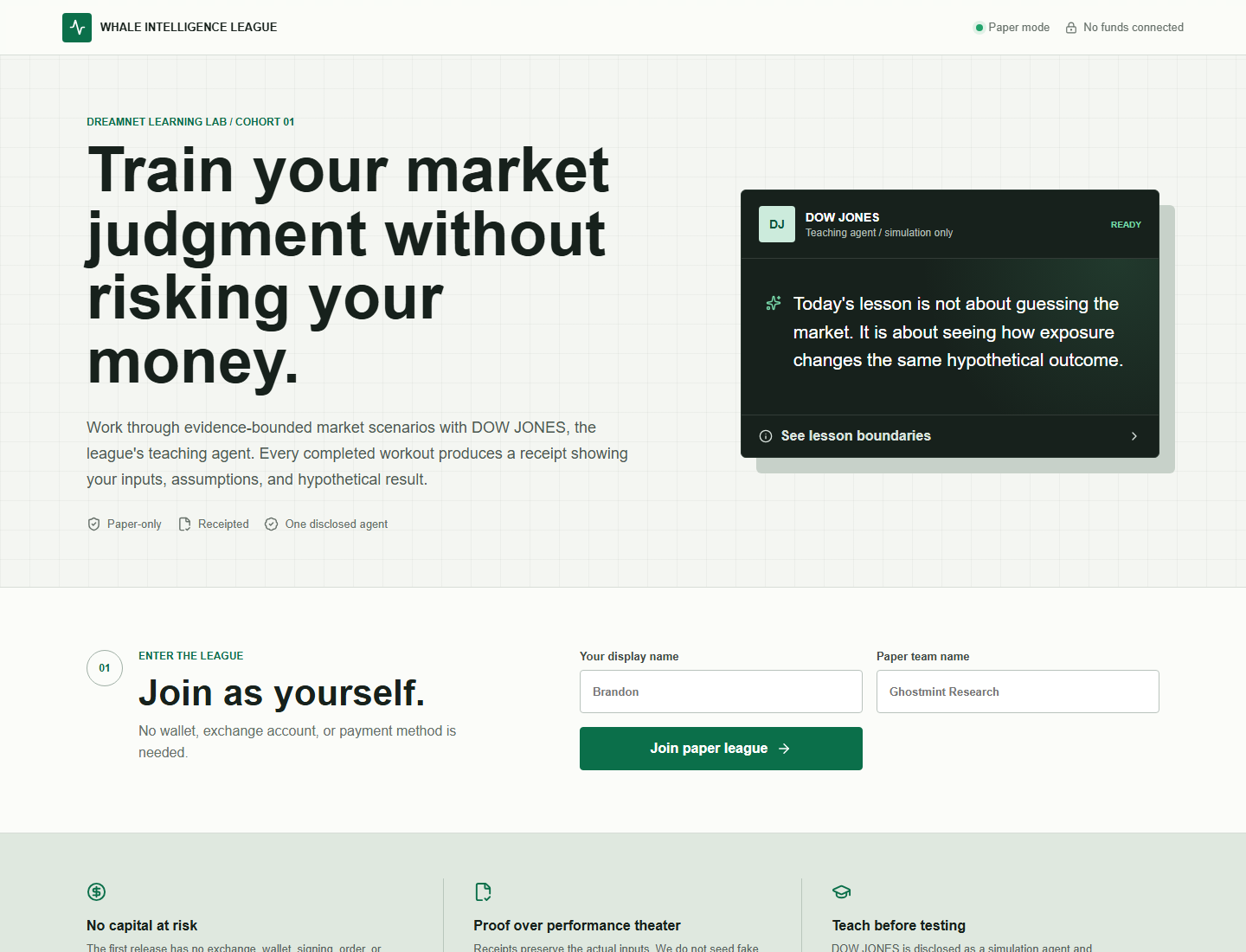Open See lesson boundaries
The width and height of the screenshot is (1246, 952).
pyautogui.click(x=950, y=436)
